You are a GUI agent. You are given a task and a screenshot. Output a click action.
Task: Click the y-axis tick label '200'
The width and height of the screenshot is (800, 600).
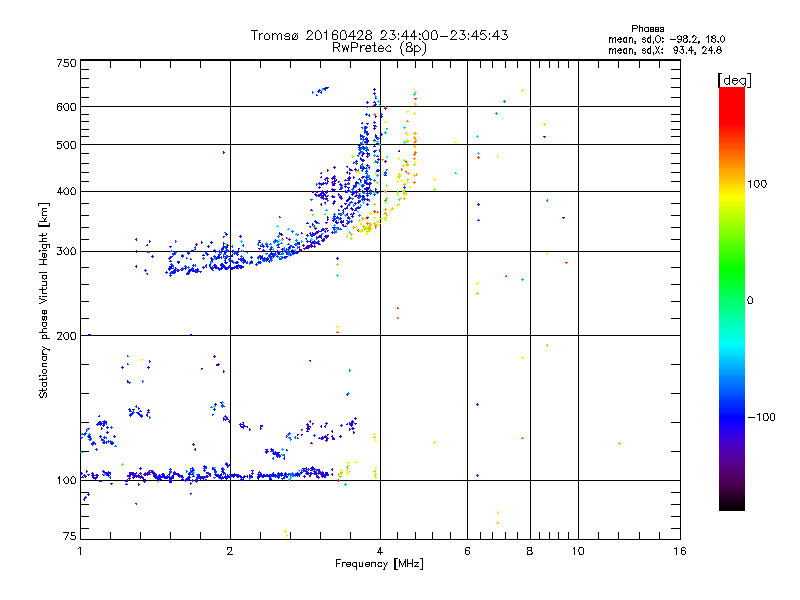pyautogui.click(x=66, y=336)
